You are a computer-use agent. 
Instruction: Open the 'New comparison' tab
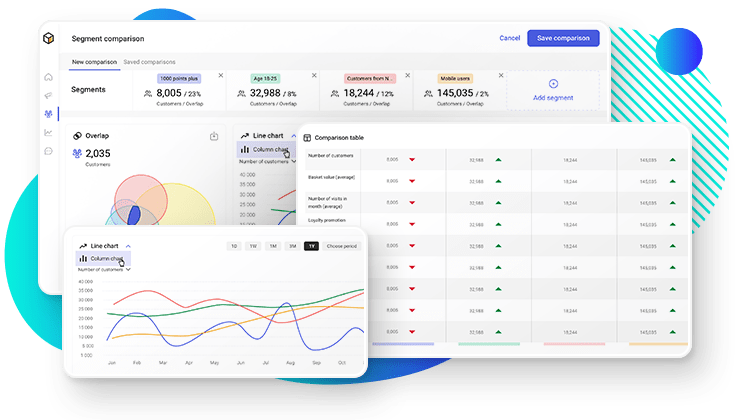pos(94,62)
